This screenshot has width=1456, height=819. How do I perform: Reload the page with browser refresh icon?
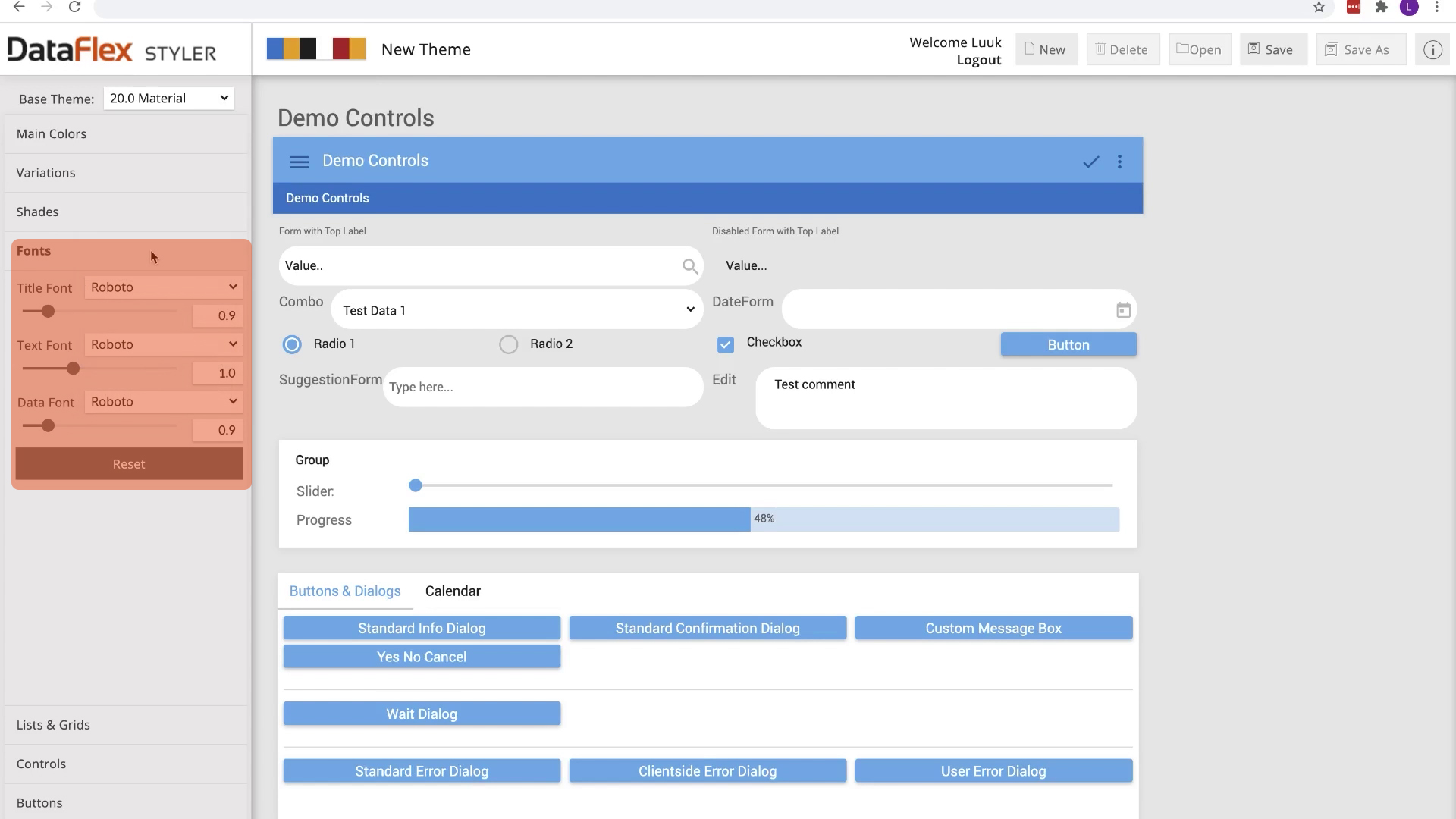pyautogui.click(x=74, y=8)
